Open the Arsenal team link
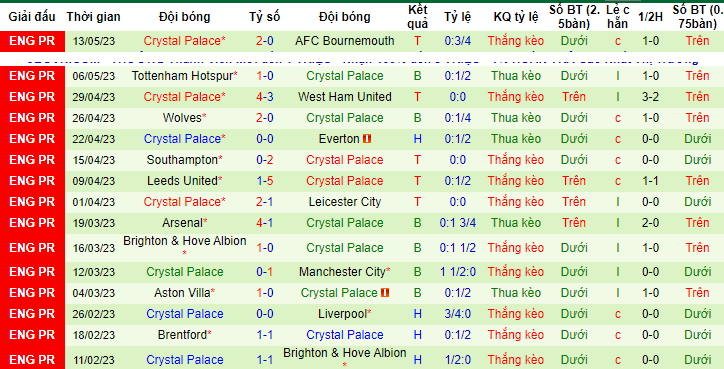Image resolution: width=724 pixels, height=369 pixels. [182, 223]
